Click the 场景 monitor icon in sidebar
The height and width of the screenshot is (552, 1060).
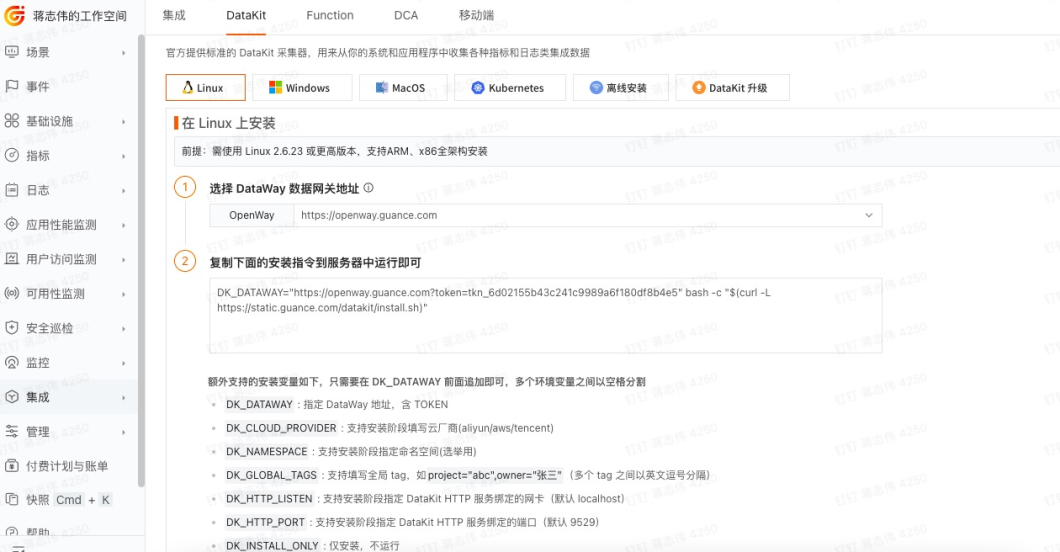coord(12,52)
